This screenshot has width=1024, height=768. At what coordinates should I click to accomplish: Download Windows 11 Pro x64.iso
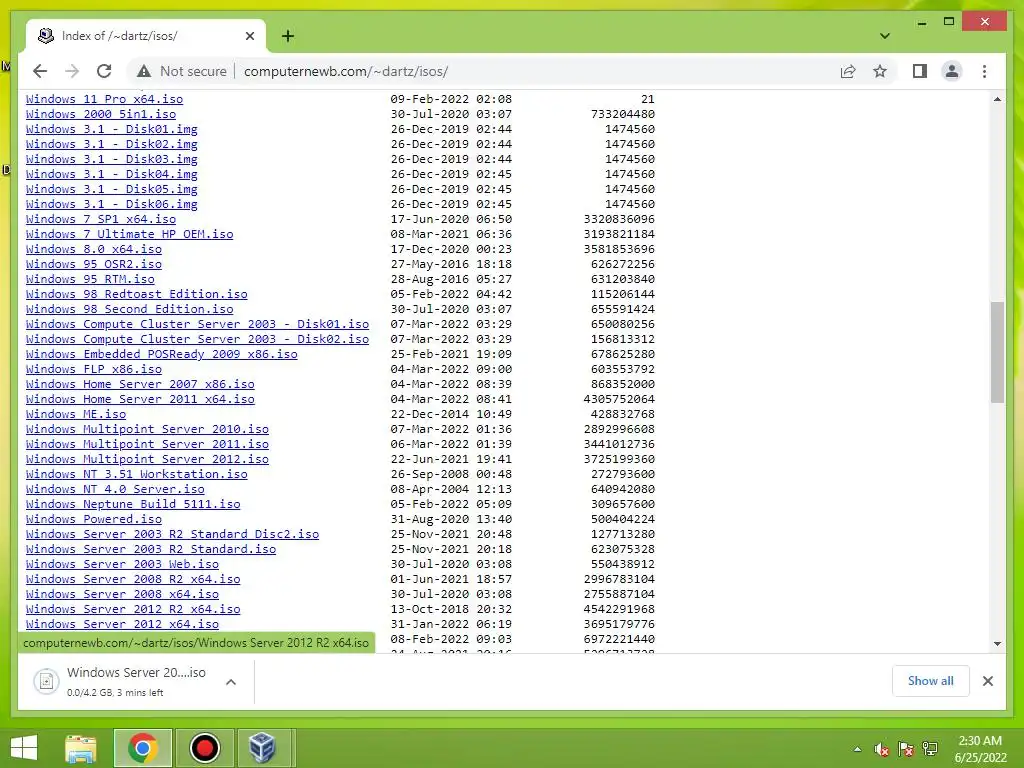point(104,99)
